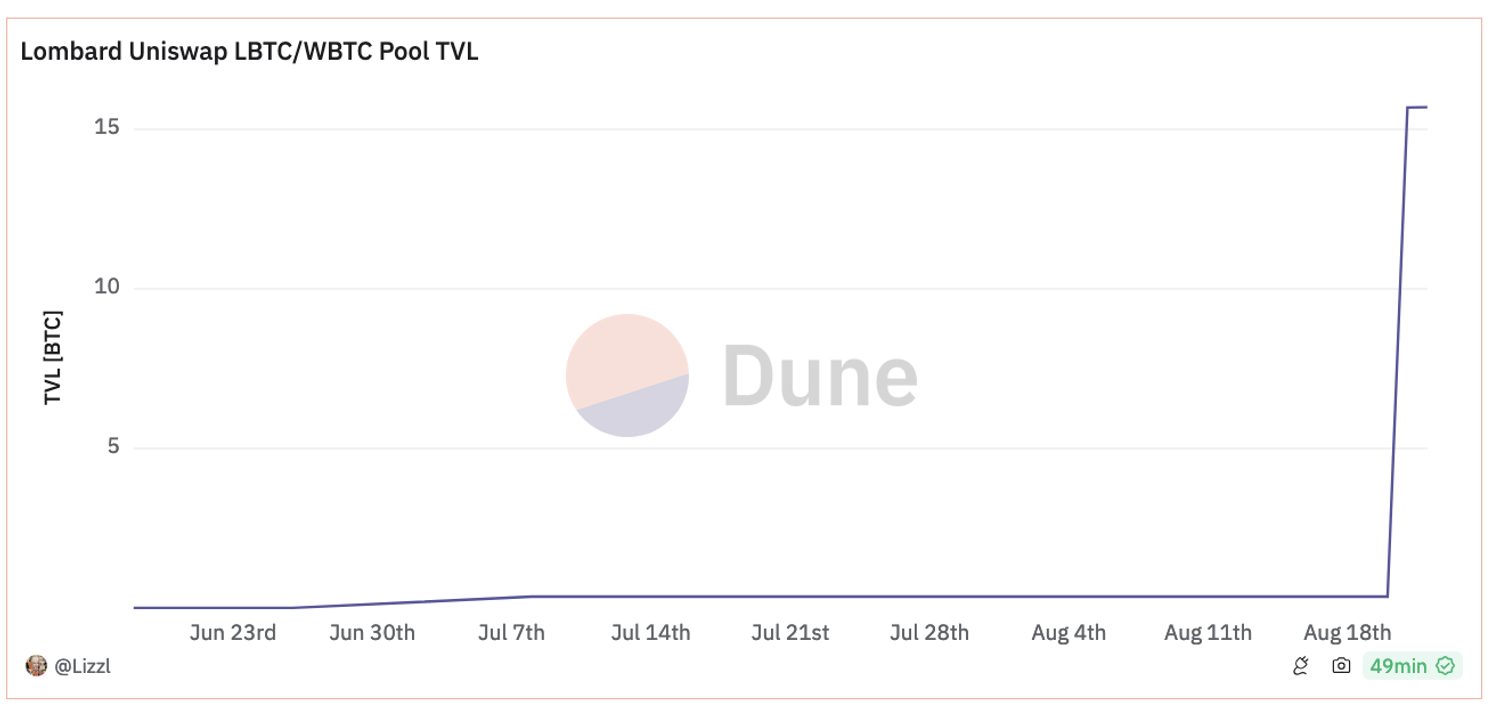
Task: Click the 5 y-axis value label
Action: coord(113,446)
